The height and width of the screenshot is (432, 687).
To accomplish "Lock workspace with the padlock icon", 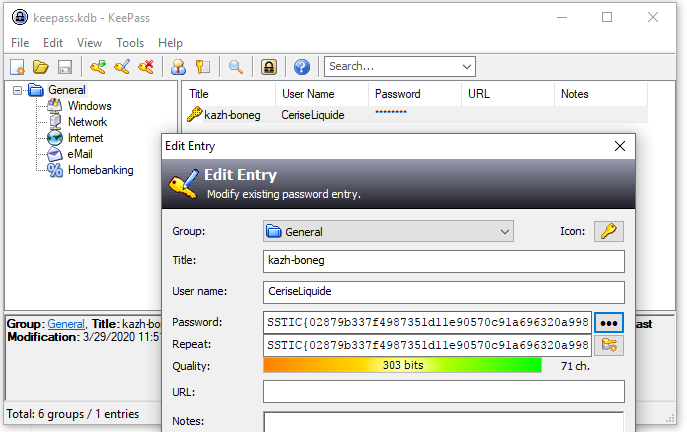I will pyautogui.click(x=269, y=67).
